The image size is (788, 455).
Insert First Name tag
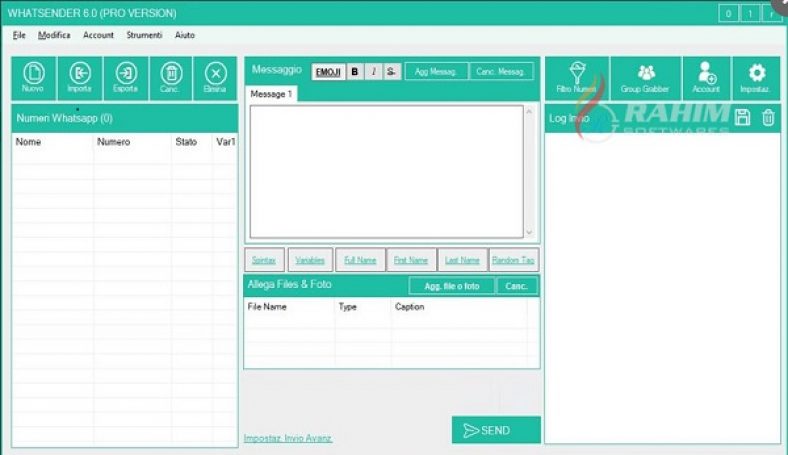[411, 260]
